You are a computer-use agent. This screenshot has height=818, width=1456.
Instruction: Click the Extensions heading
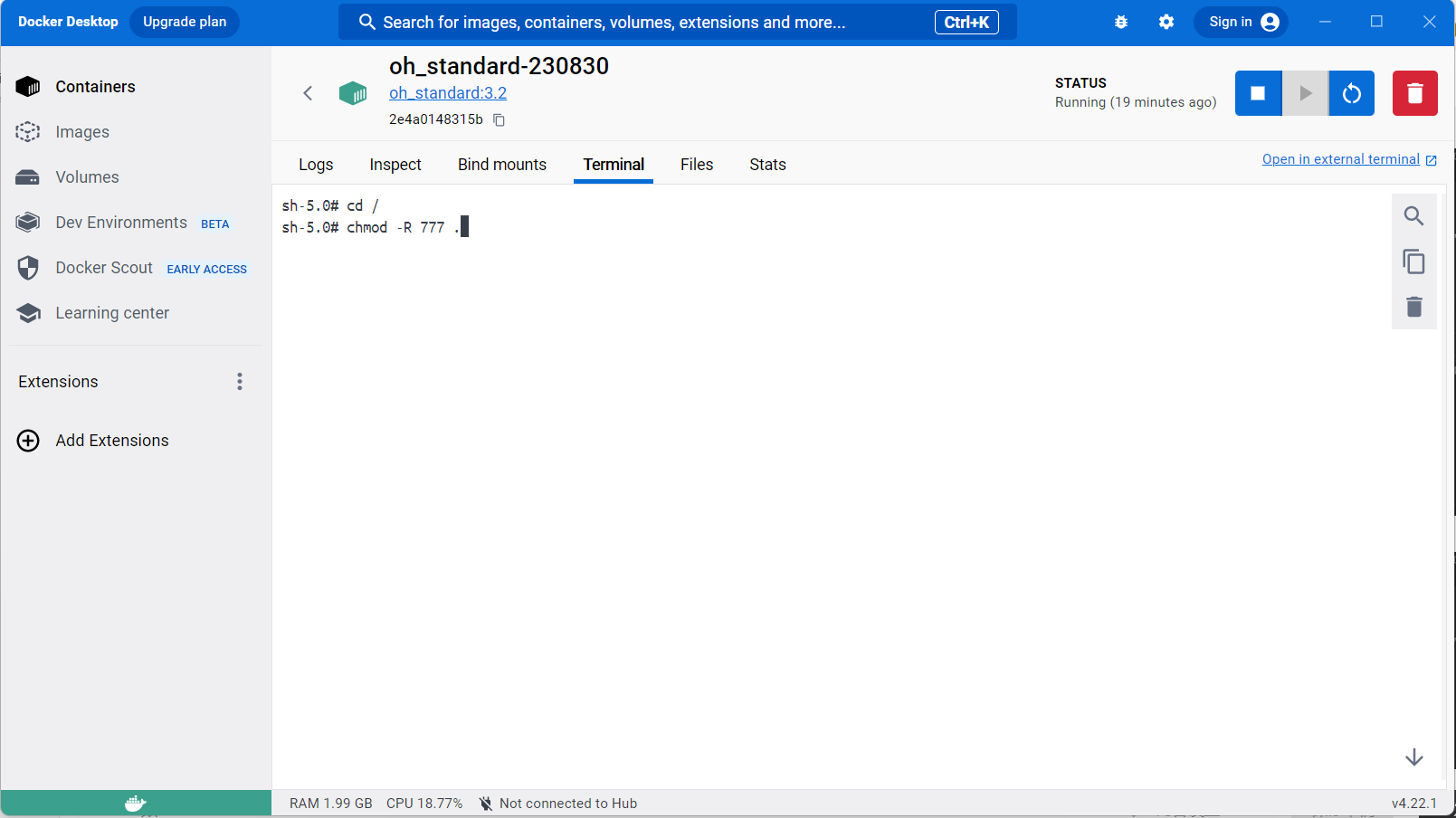point(58,382)
